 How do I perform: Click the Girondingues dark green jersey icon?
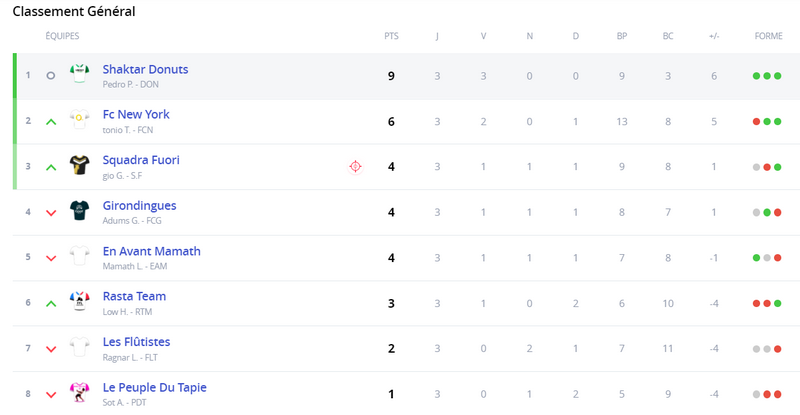click(x=80, y=210)
